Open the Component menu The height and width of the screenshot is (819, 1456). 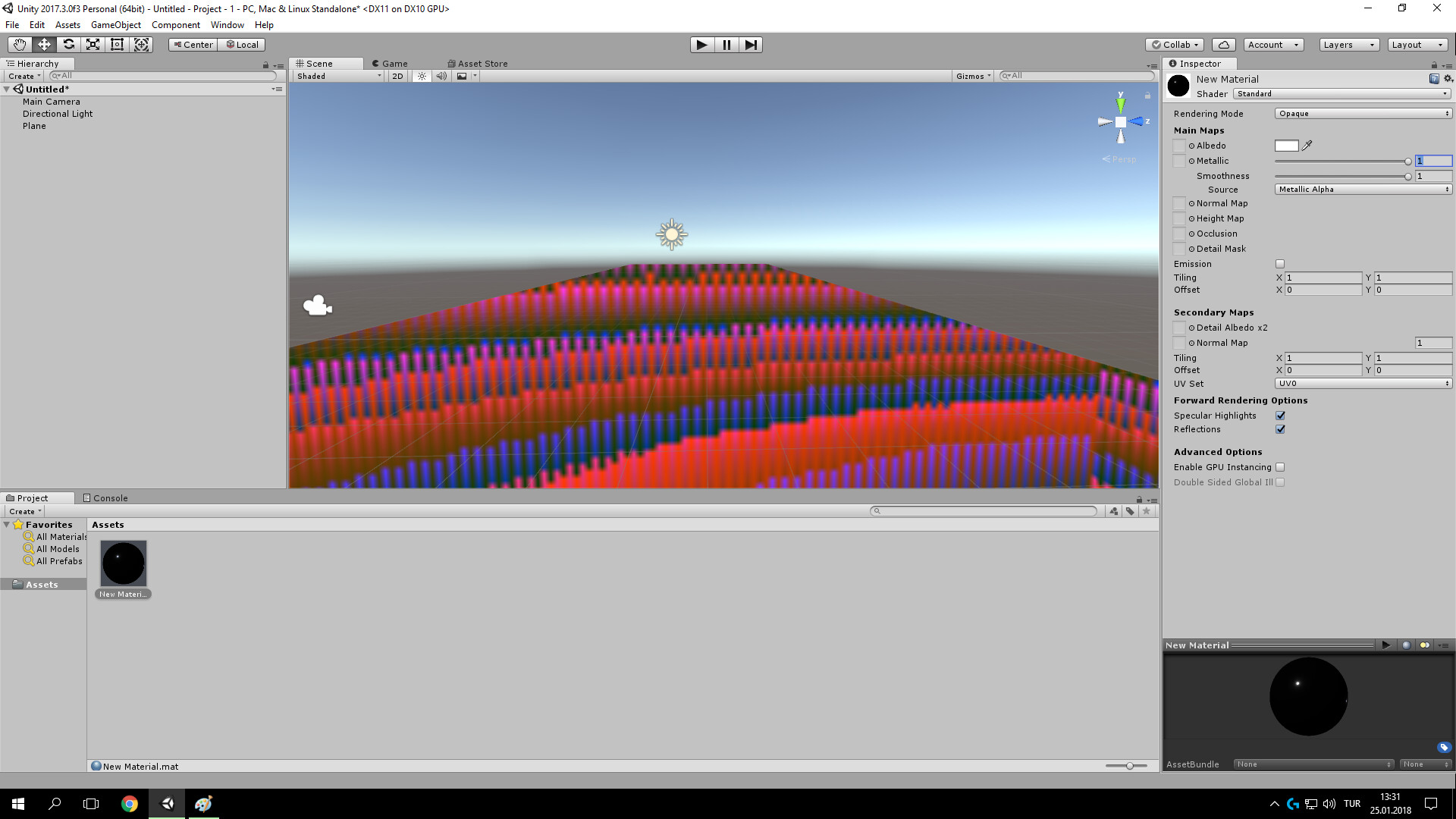(x=176, y=25)
